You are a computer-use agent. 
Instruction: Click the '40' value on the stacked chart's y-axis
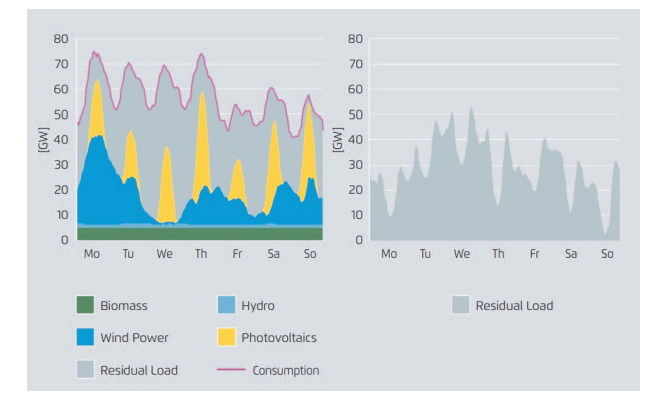pyautogui.click(x=61, y=139)
